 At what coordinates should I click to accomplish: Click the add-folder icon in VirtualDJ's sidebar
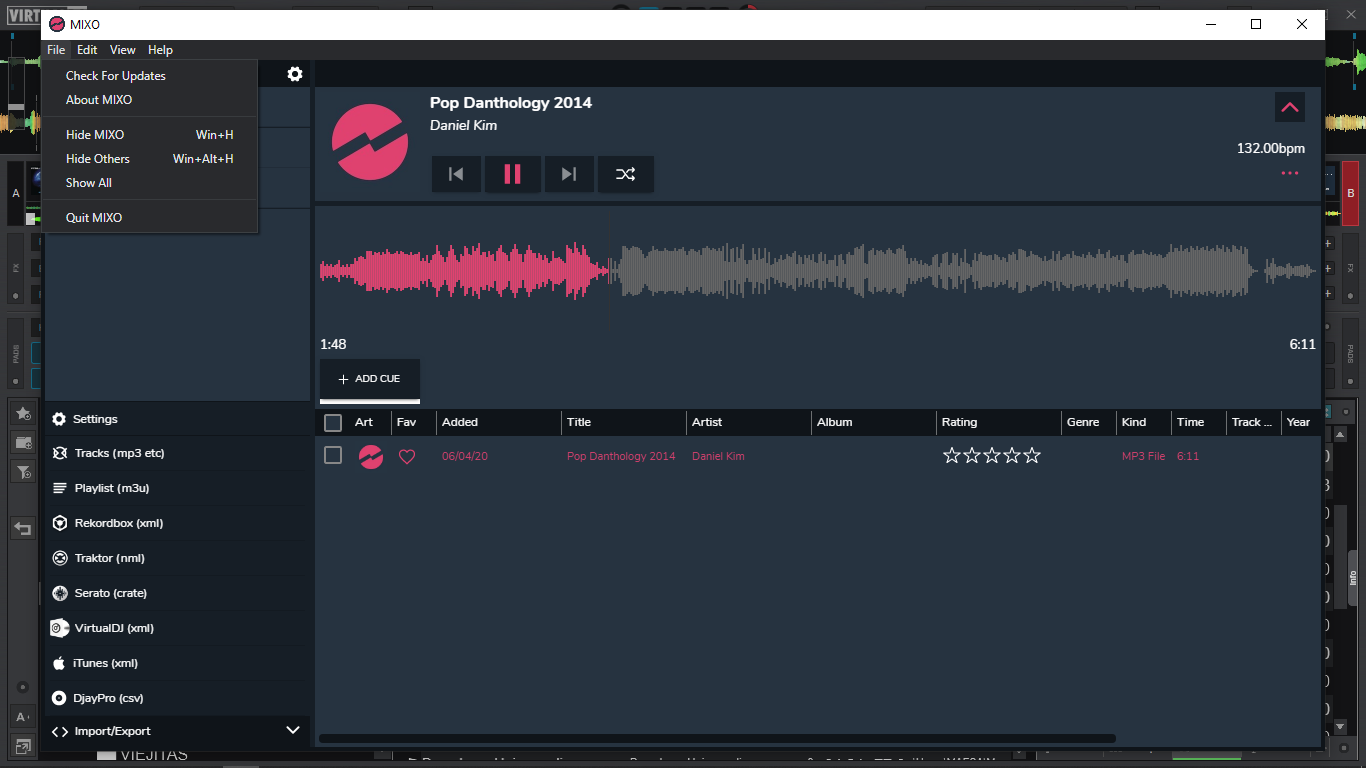tap(23, 442)
